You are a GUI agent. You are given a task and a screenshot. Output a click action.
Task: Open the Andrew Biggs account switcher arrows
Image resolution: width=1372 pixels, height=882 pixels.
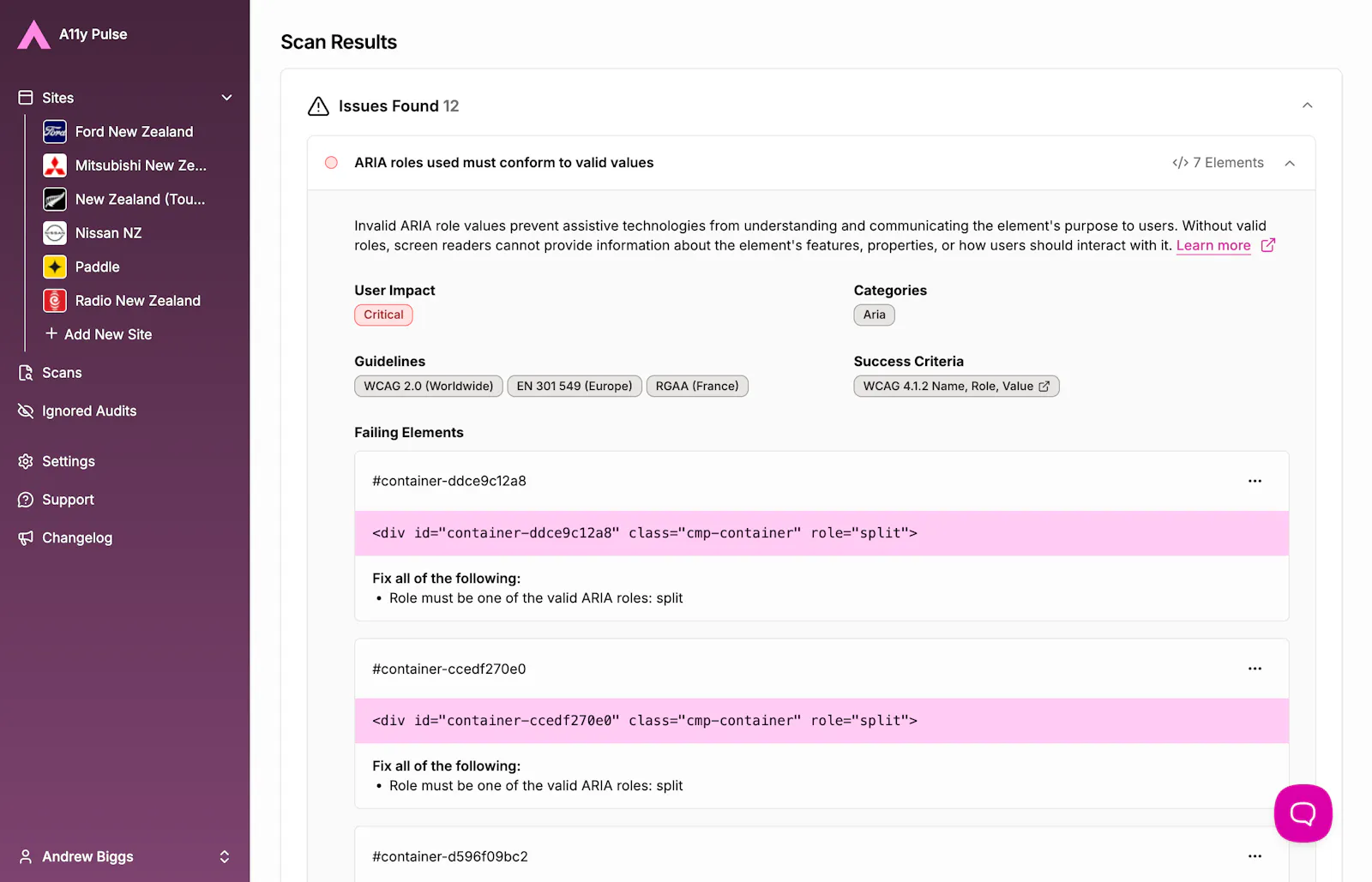tap(225, 856)
